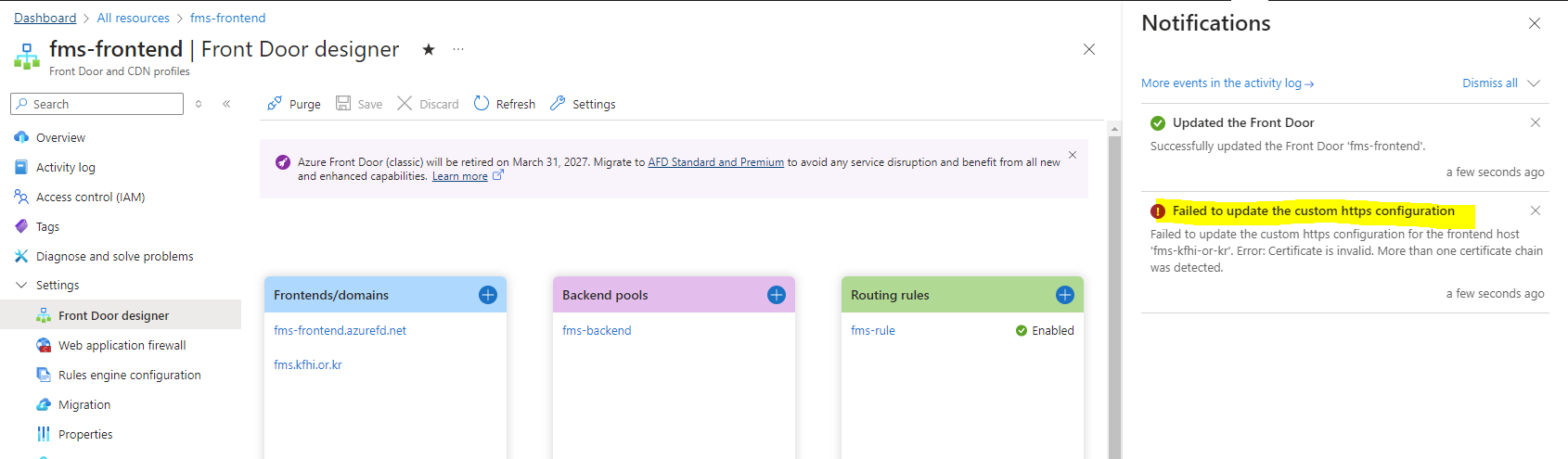1568x459 pixels.
Task: Open More events in the activity log
Action: pos(1227,83)
